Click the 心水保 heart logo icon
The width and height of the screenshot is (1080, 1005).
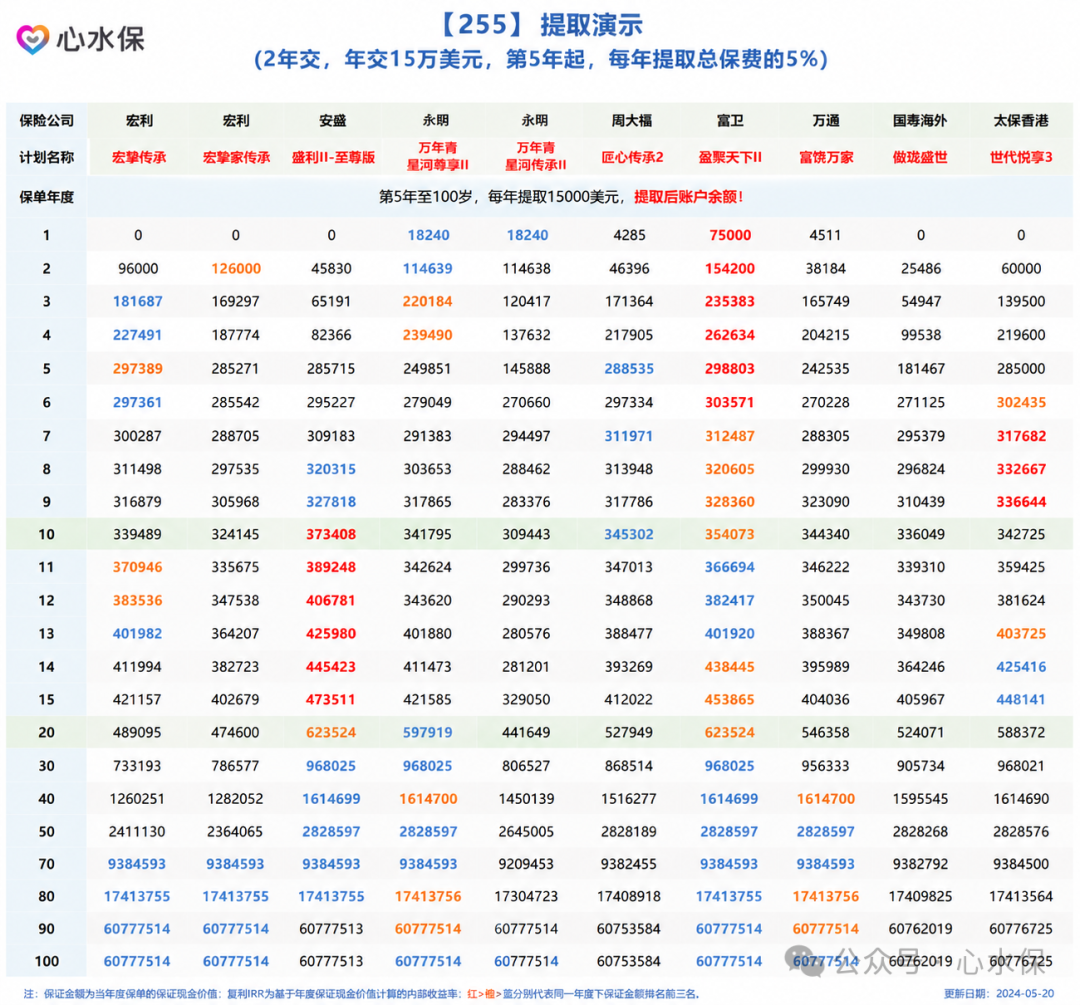[x=32, y=39]
